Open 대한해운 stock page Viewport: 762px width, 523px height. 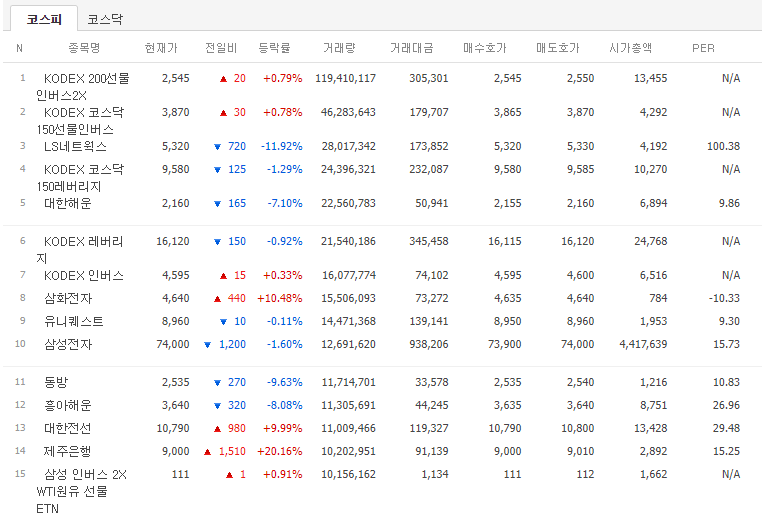tap(68, 203)
